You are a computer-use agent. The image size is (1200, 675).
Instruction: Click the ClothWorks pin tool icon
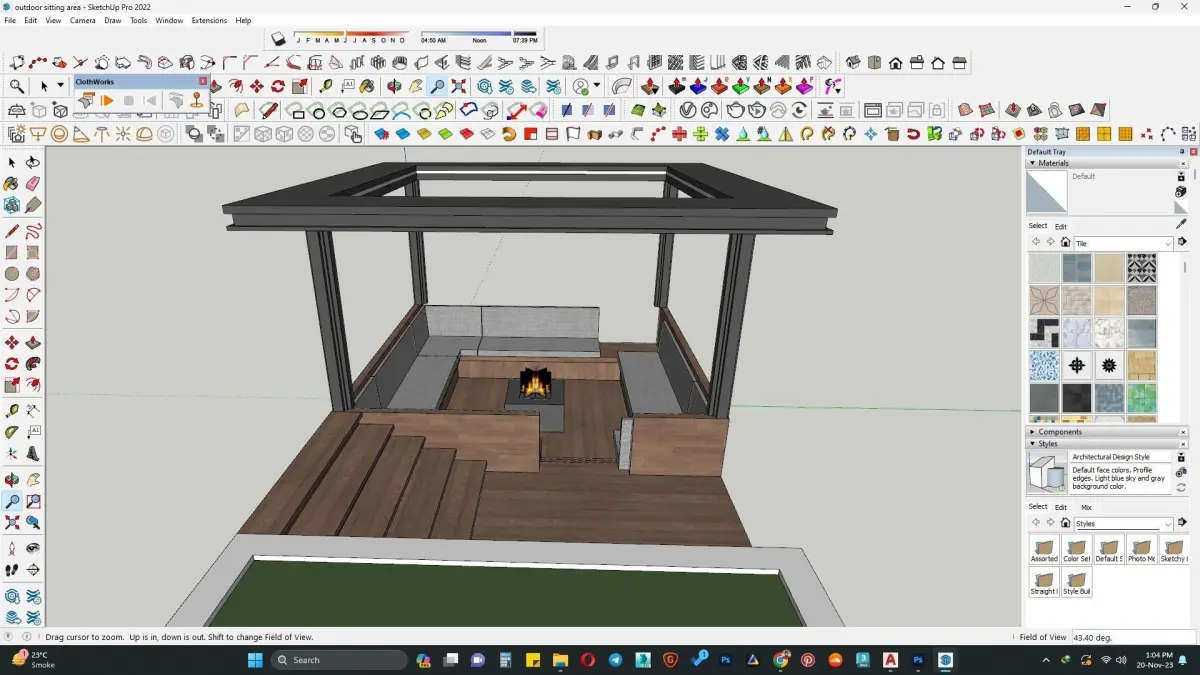[197, 100]
